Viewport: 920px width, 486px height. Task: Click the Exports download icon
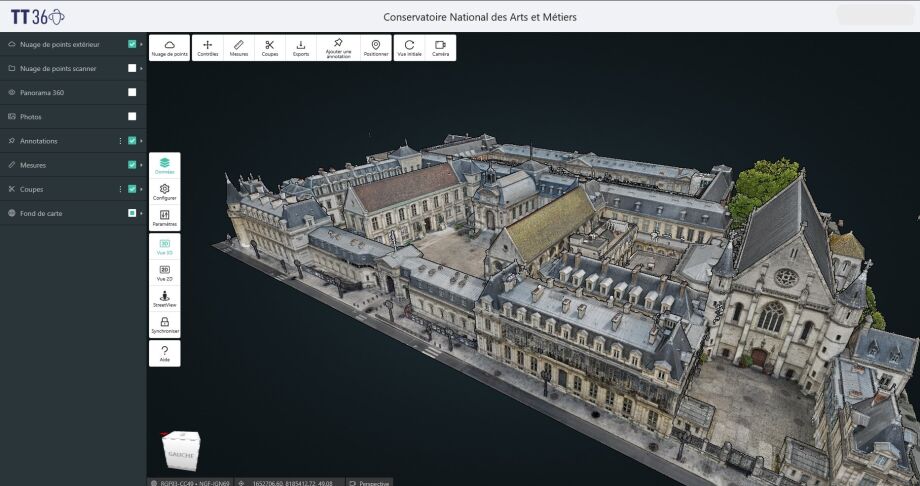coord(301,47)
